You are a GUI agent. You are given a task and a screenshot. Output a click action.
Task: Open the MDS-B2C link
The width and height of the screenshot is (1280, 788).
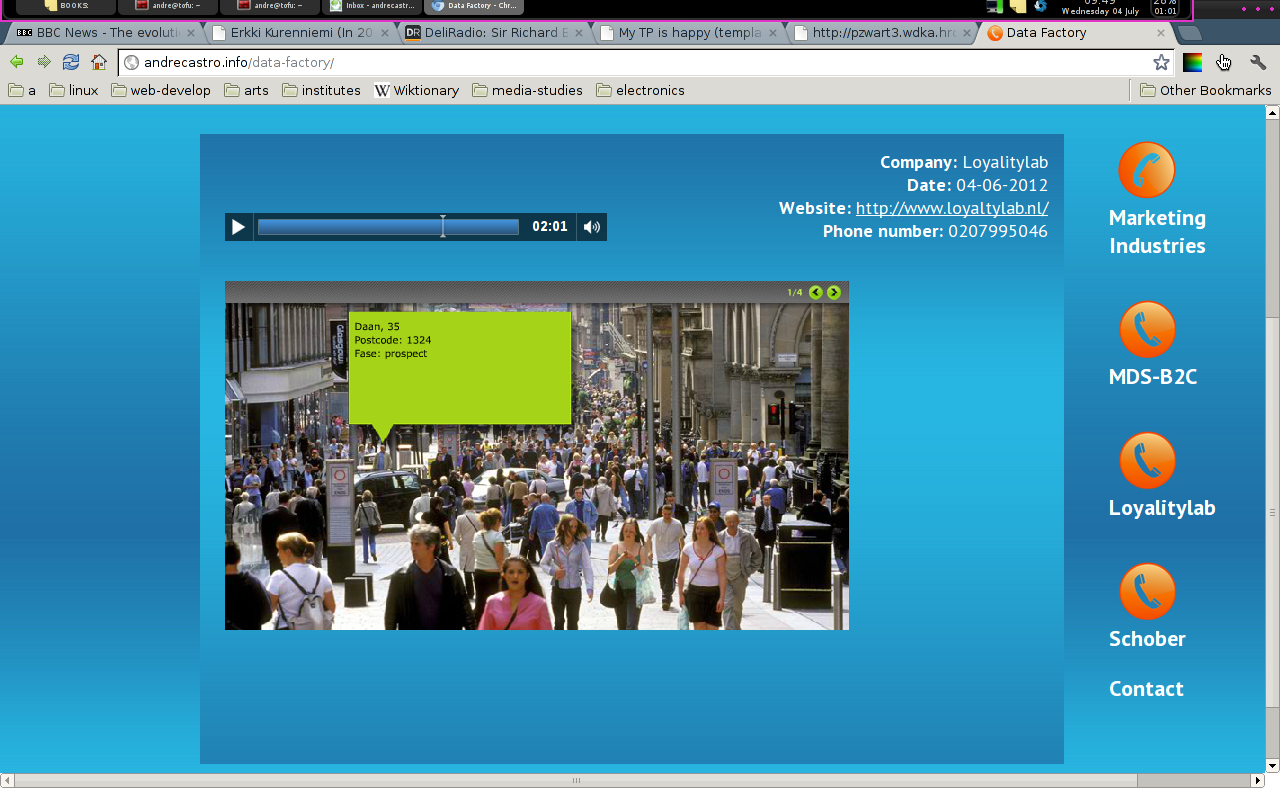(1153, 377)
